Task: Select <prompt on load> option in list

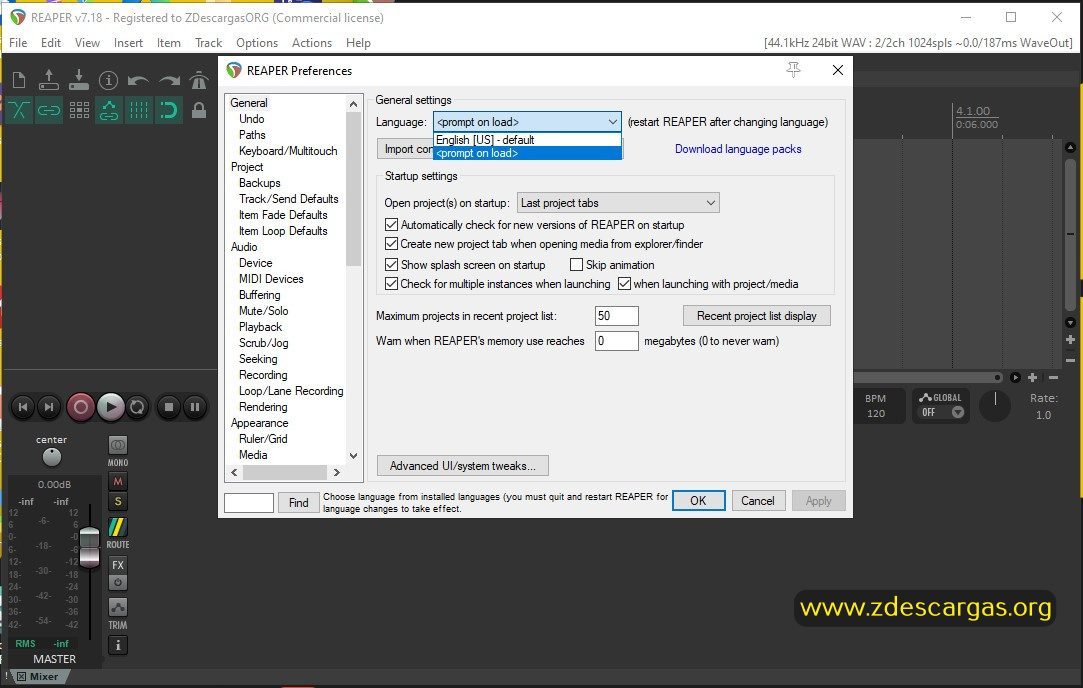Action: pyautogui.click(x=528, y=153)
